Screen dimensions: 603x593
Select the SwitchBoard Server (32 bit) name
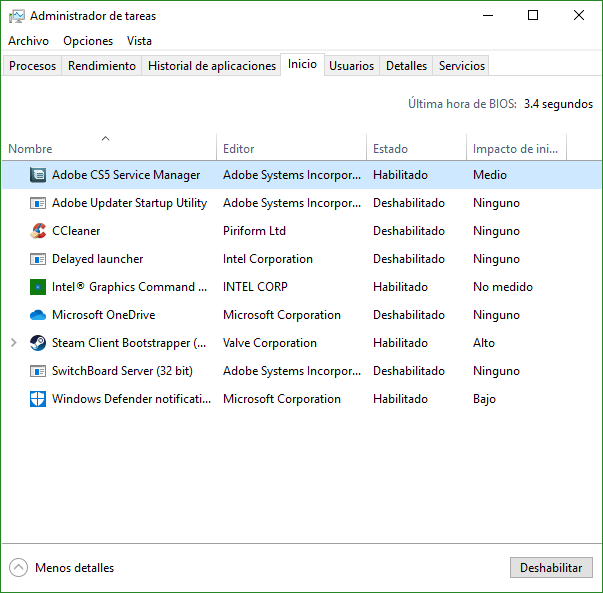point(122,371)
